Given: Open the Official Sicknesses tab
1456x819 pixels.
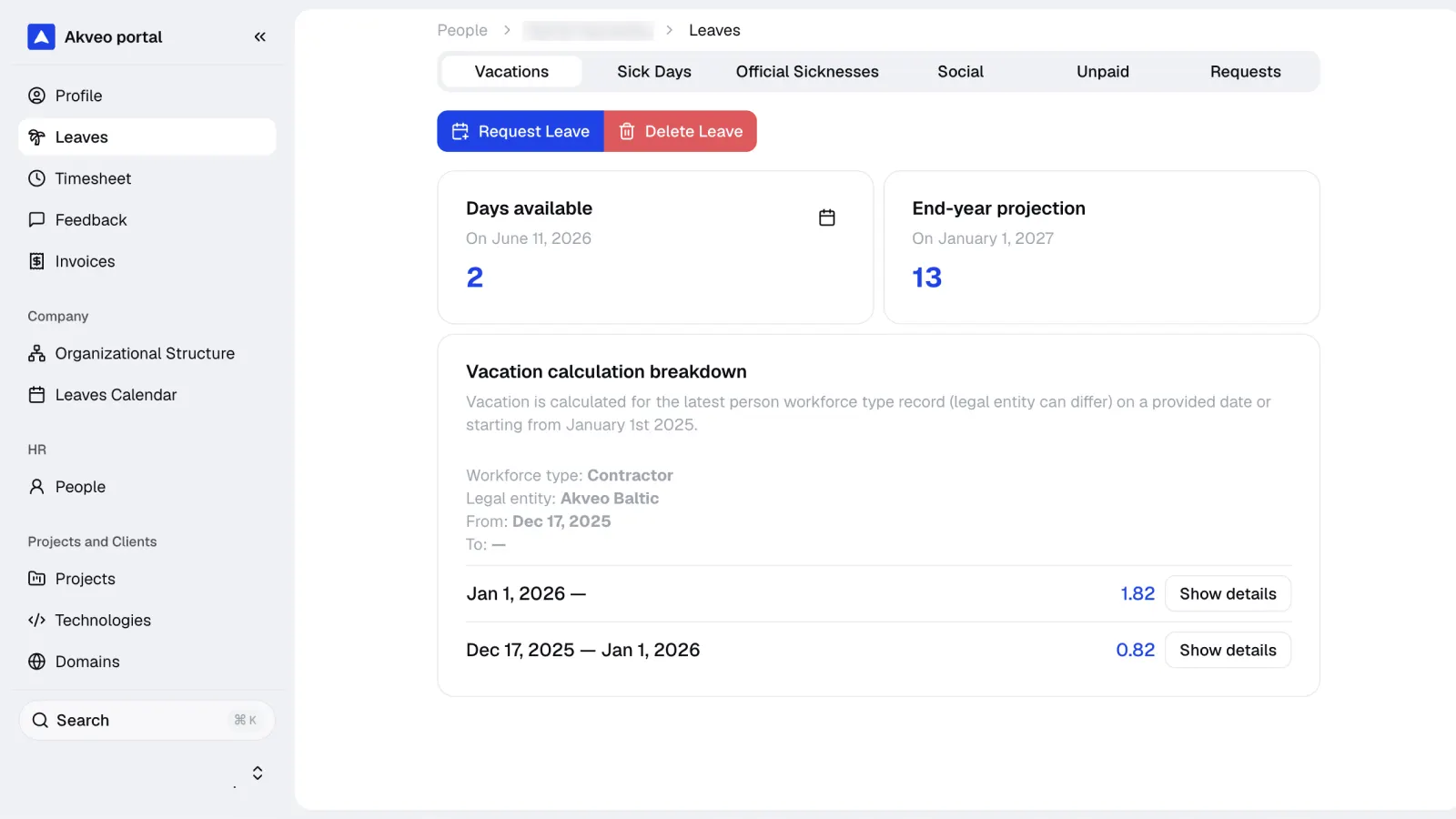Looking at the screenshot, I should pyautogui.click(x=807, y=72).
